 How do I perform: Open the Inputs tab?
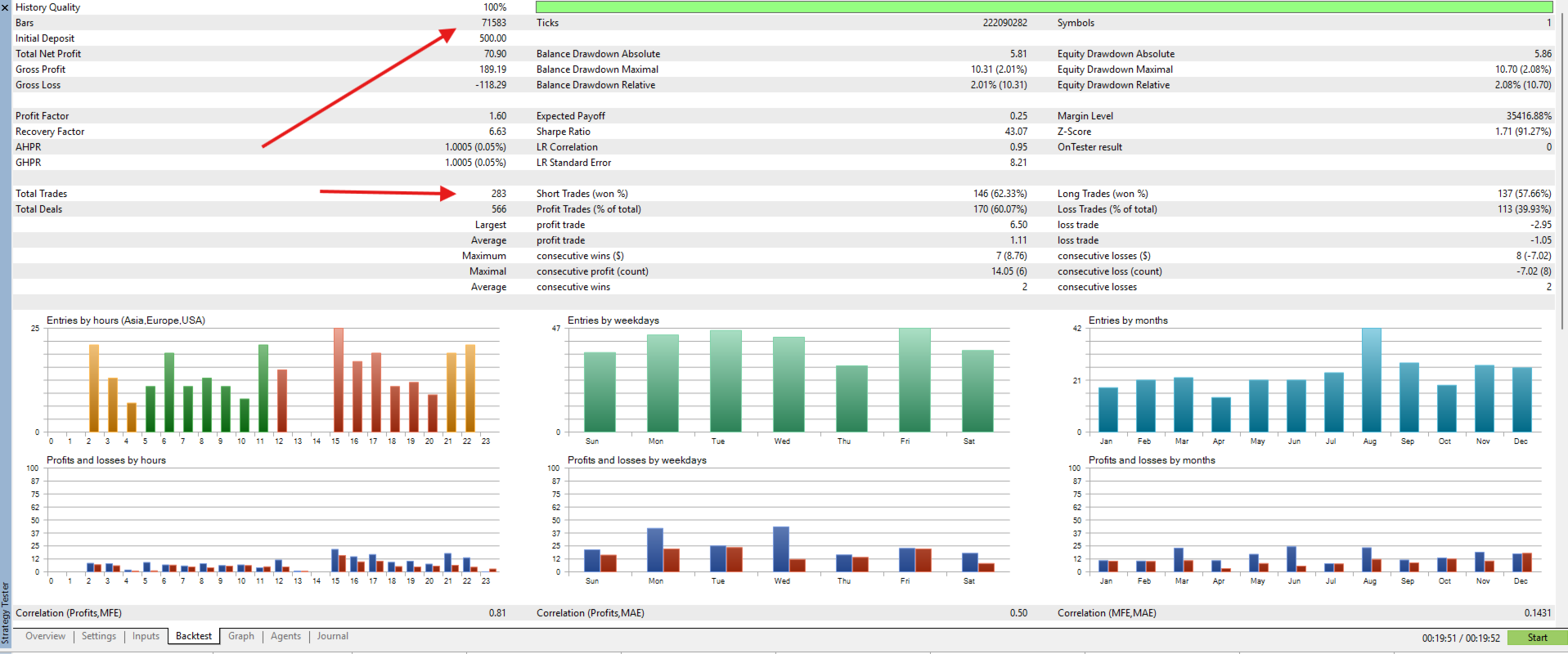pyautogui.click(x=146, y=636)
